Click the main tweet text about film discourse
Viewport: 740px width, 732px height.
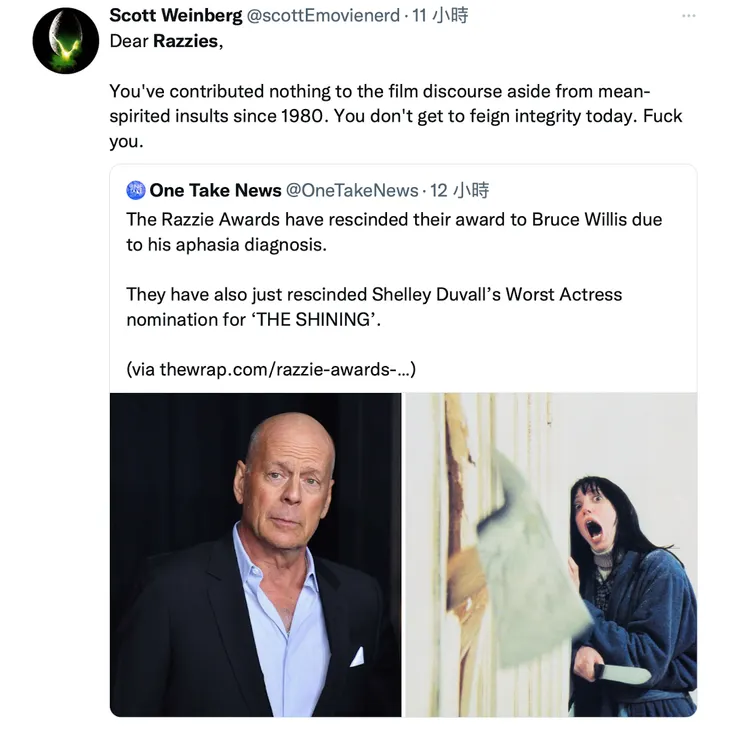tap(395, 116)
